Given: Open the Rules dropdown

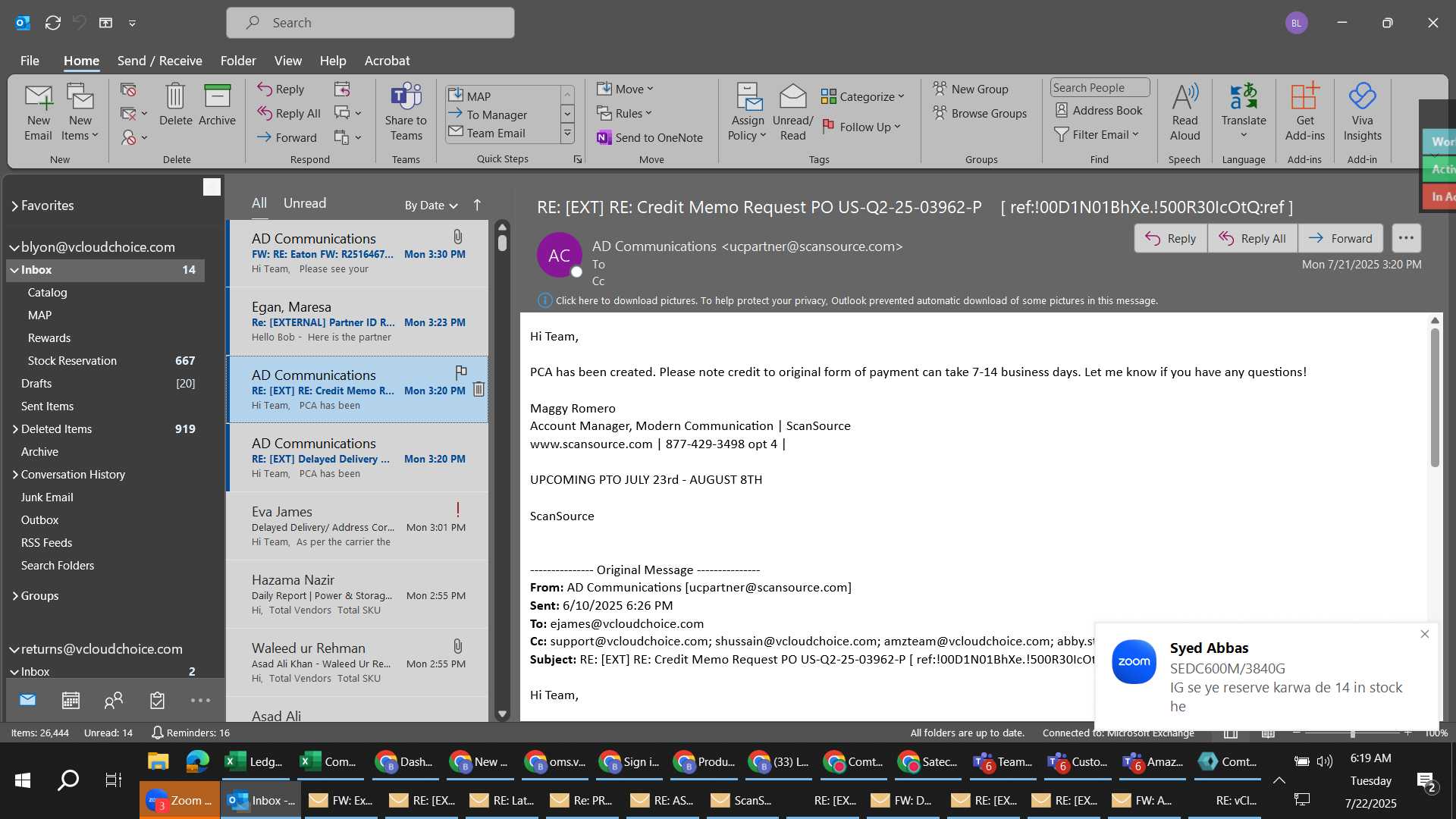Looking at the screenshot, I should click(x=624, y=113).
